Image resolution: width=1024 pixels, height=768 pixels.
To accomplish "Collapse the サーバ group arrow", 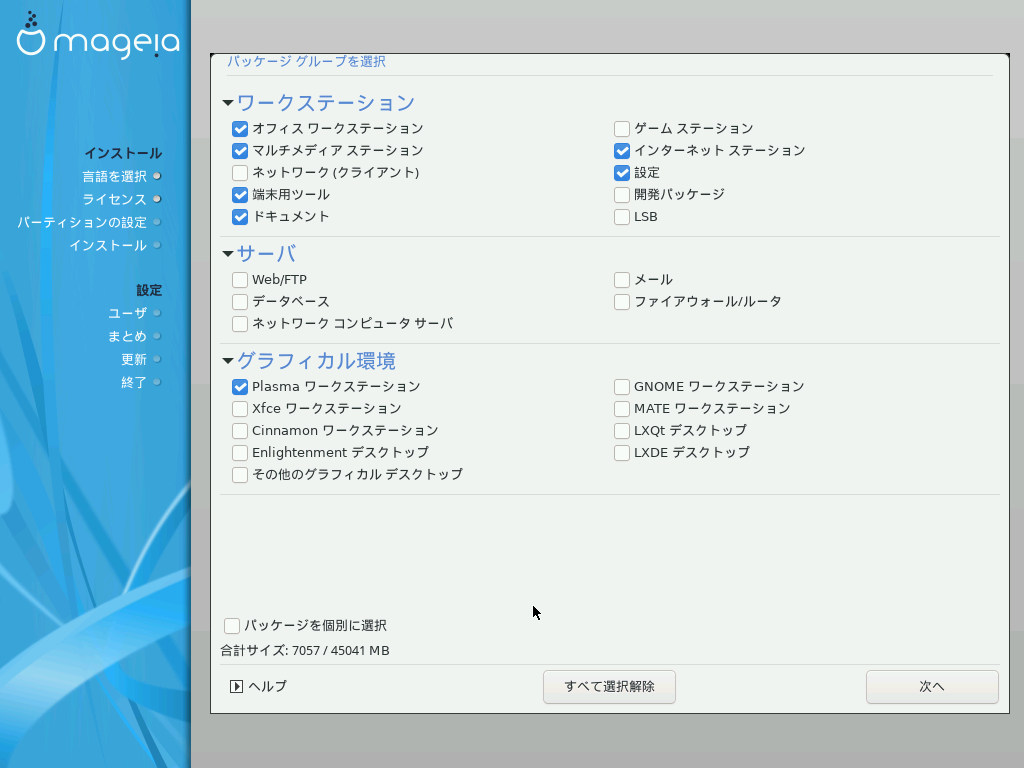I will click(x=228, y=253).
